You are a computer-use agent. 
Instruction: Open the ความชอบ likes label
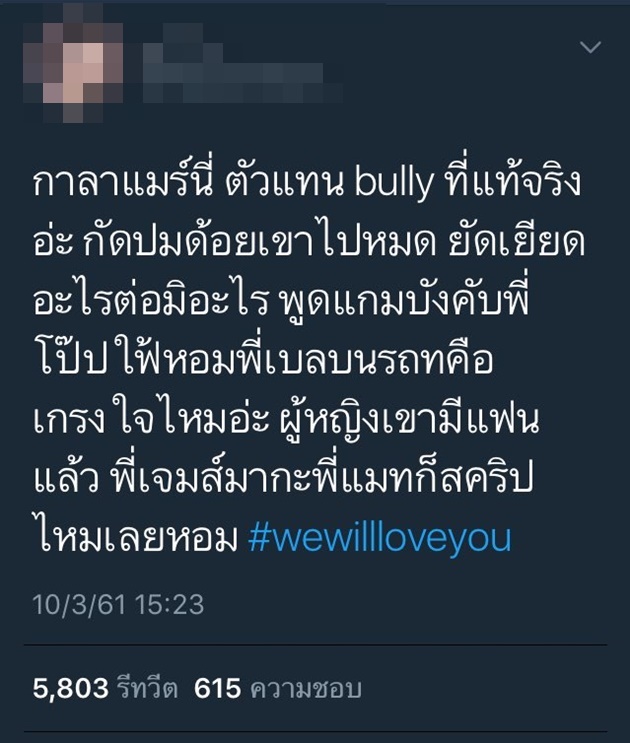coord(306,688)
